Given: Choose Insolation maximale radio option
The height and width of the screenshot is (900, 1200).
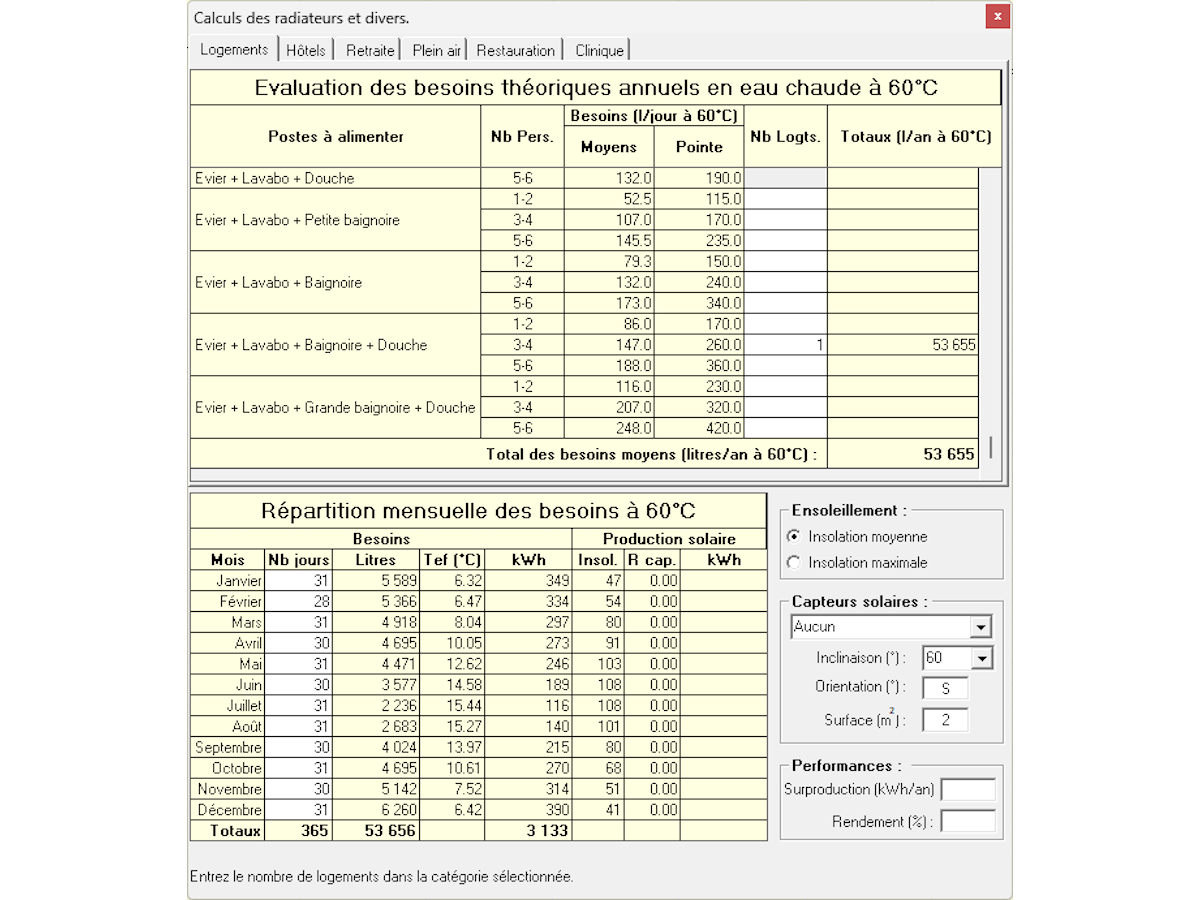Looking at the screenshot, I should [x=794, y=562].
